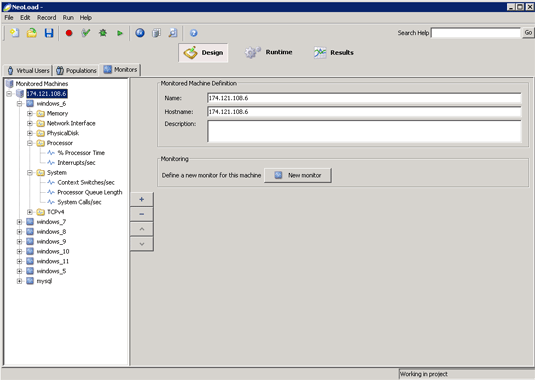The height and width of the screenshot is (380, 535).
Task: Collapse the windows_6 monitor node
Action: [x=19, y=103]
